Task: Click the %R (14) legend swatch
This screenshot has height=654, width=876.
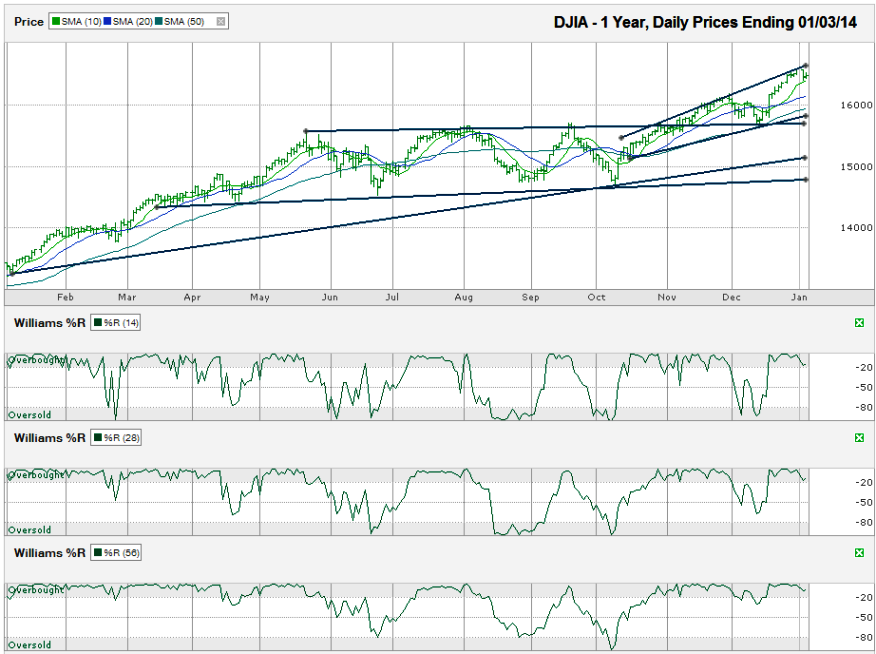Action: [98, 323]
